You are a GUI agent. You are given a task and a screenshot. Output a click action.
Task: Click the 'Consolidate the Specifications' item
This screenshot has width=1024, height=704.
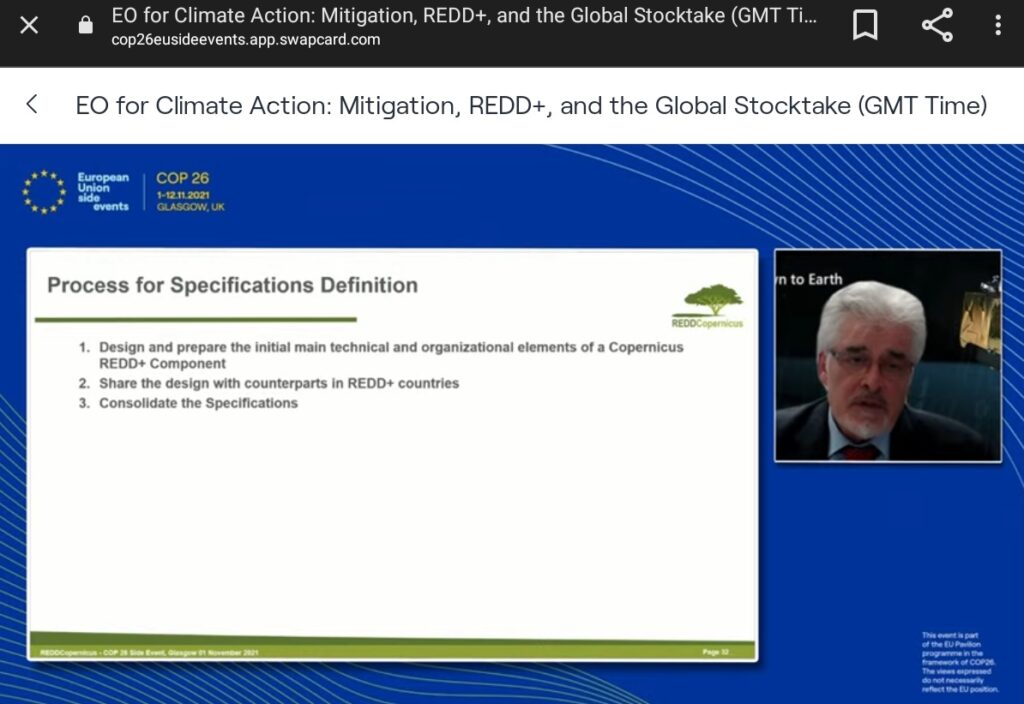click(198, 403)
